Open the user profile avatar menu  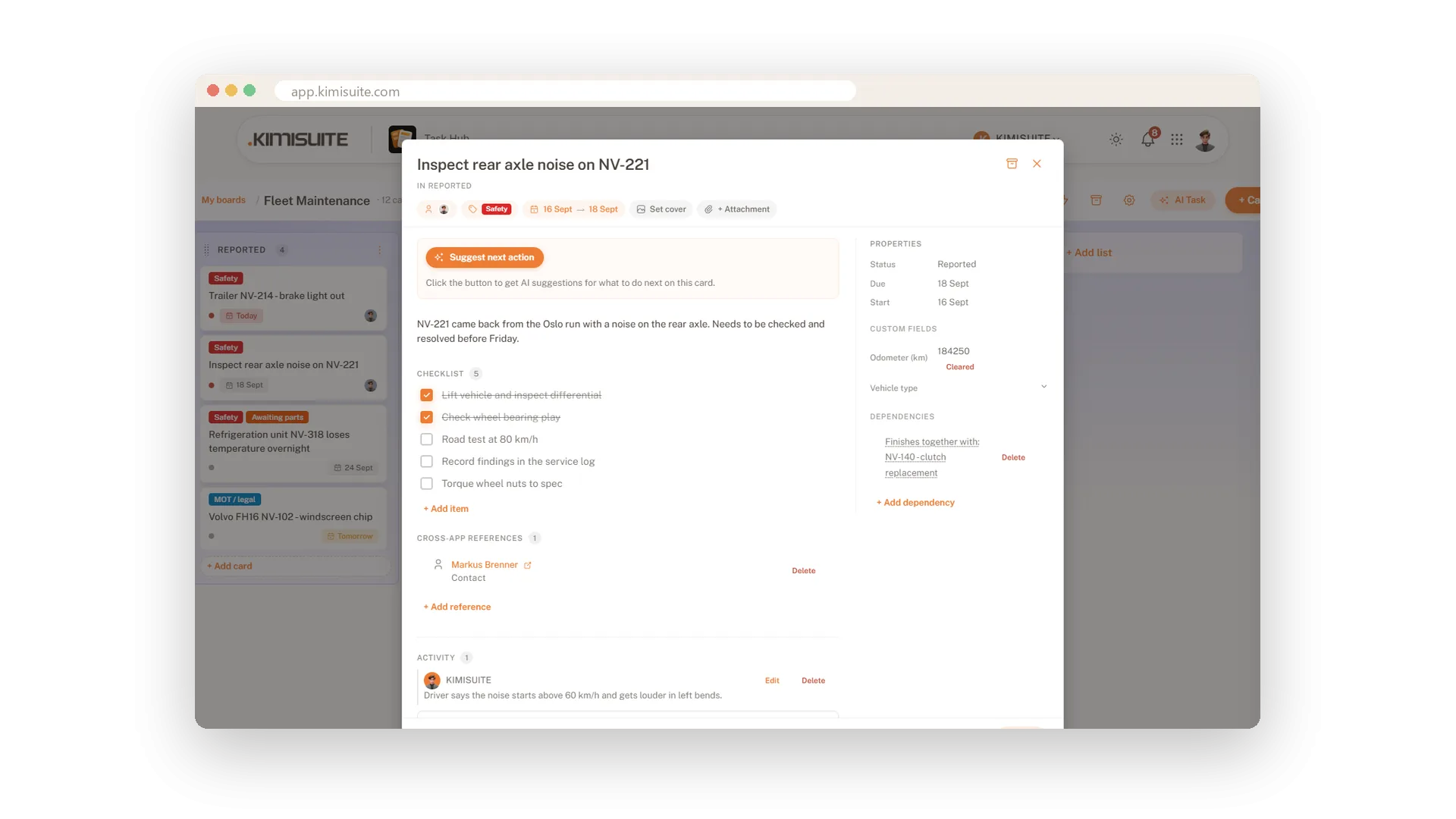click(x=1205, y=140)
